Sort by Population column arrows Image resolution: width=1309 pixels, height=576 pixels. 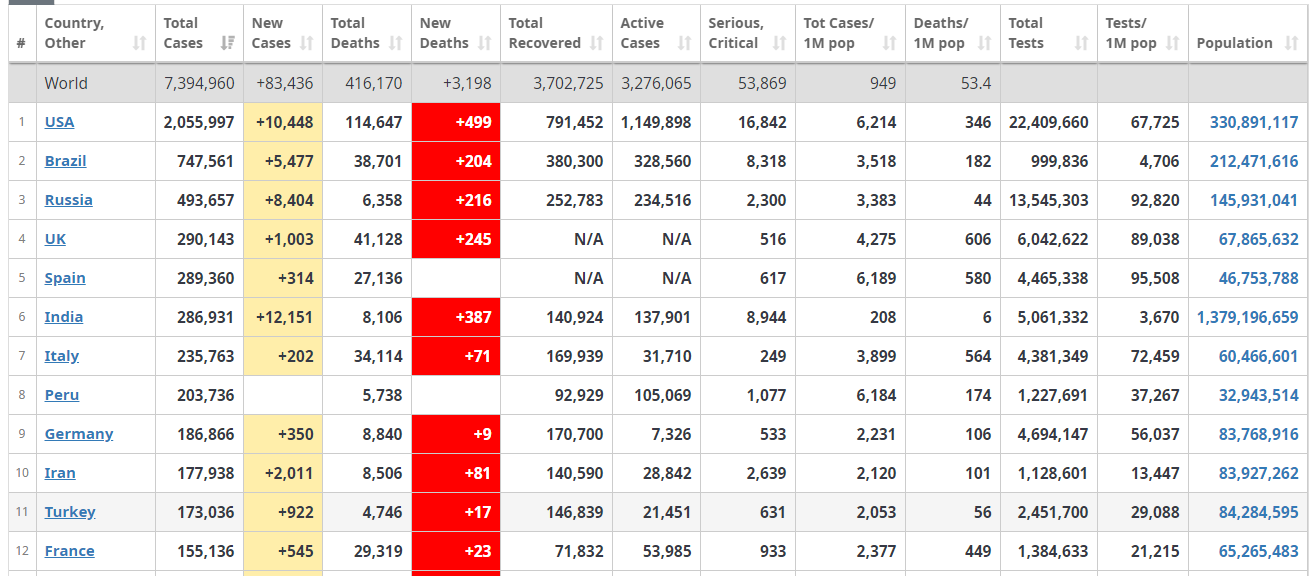[x=1291, y=43]
